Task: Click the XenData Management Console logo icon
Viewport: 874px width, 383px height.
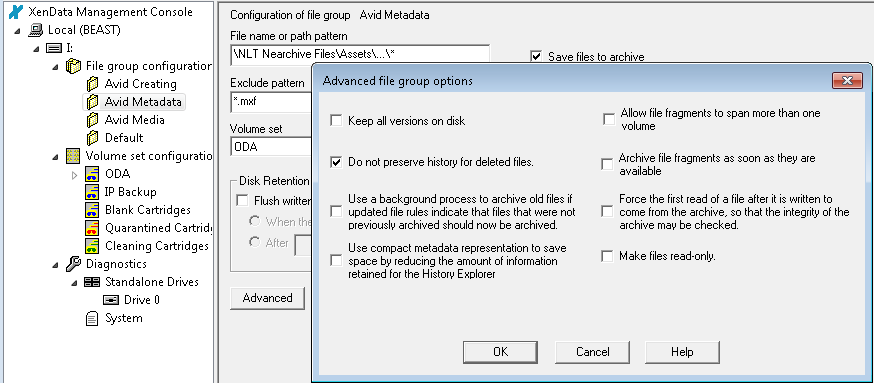Action: click(x=16, y=12)
